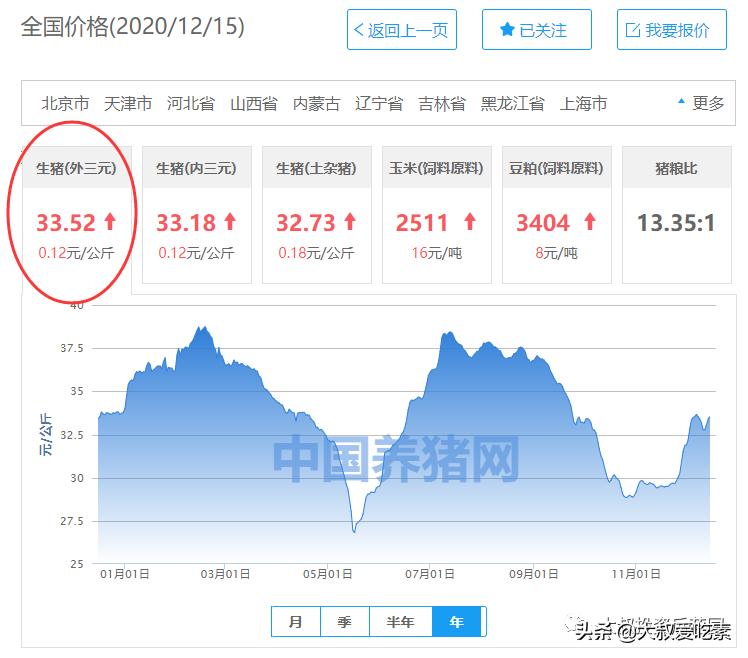Viewport: 748px width, 658px height.
Task: Set chart range to 月
Action: pos(295,621)
